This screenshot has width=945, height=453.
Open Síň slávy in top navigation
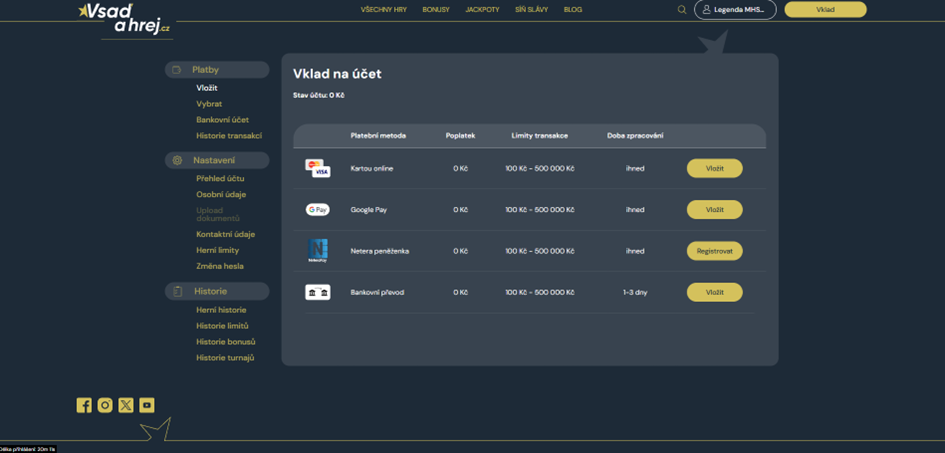[x=532, y=10]
